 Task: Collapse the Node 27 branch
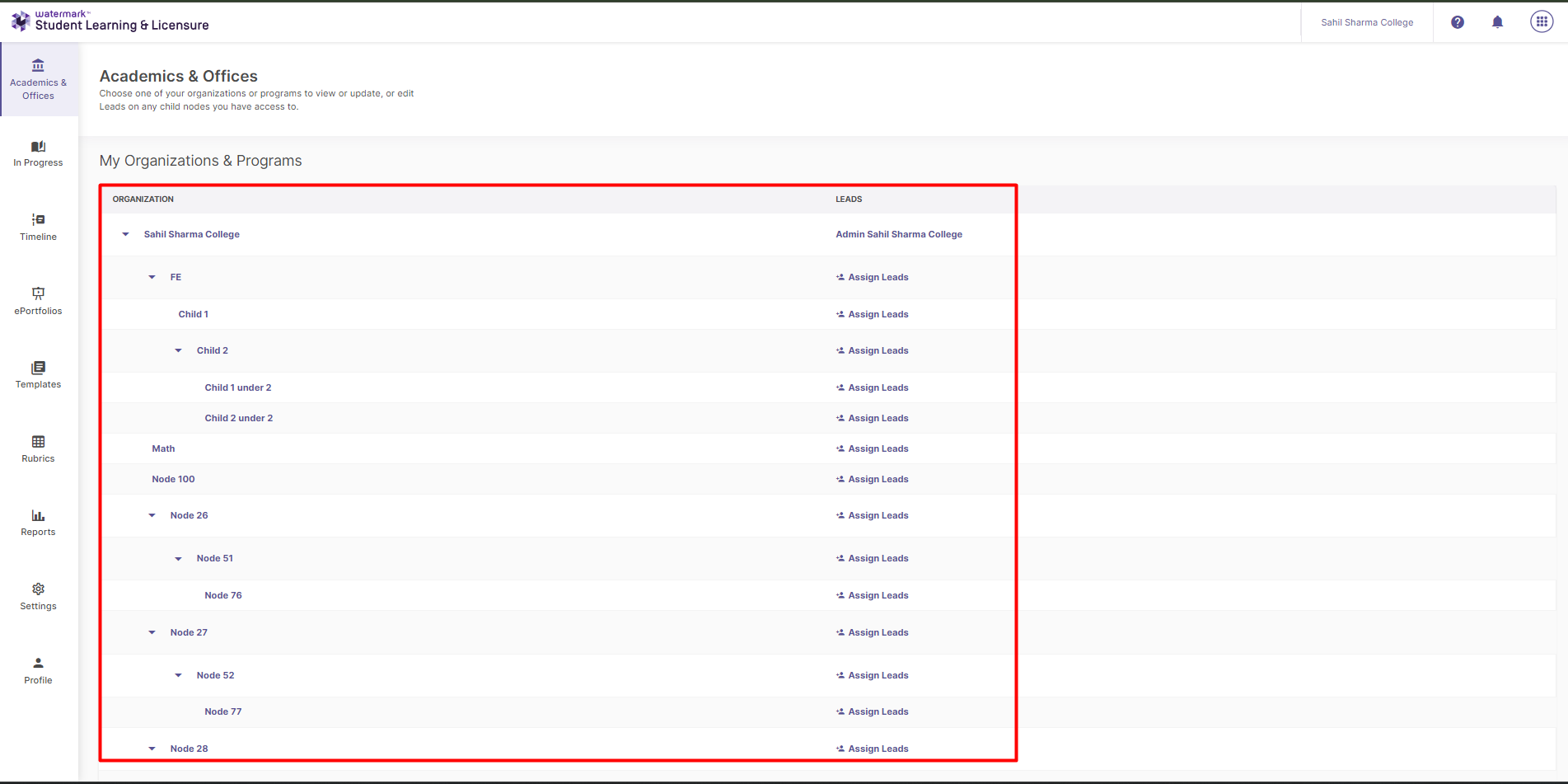pyautogui.click(x=152, y=632)
